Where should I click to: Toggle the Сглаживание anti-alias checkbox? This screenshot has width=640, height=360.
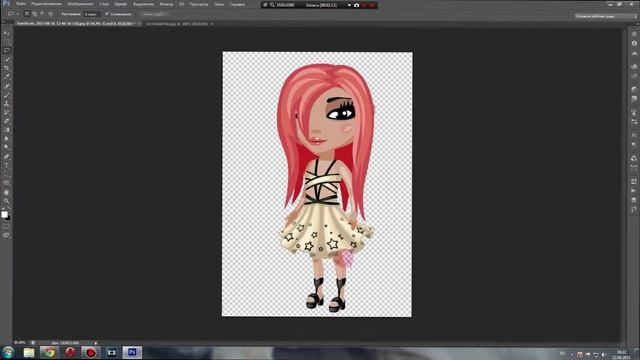[x=107, y=14]
